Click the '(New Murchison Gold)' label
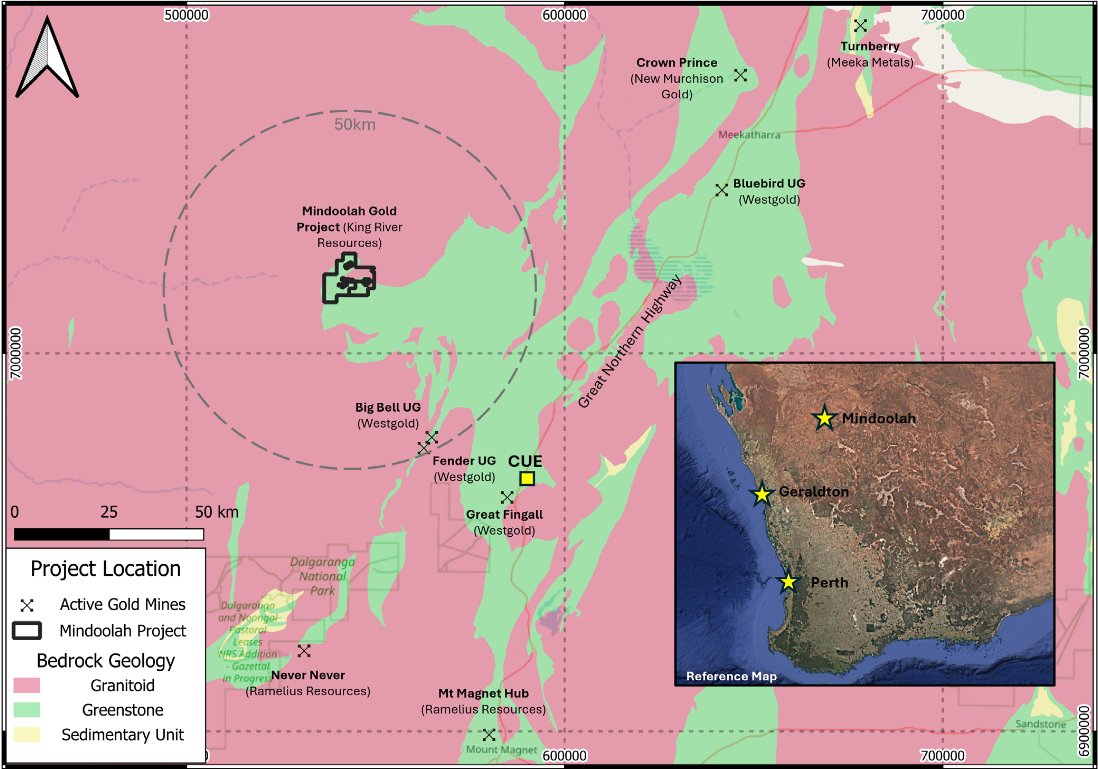1098x769 pixels. click(x=676, y=86)
